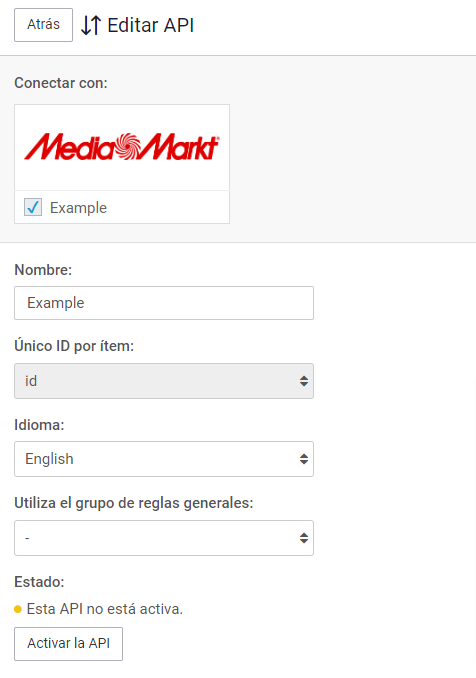This screenshot has height=678, width=476.
Task: Open the Idioma dropdown showing English
Action: (164, 459)
